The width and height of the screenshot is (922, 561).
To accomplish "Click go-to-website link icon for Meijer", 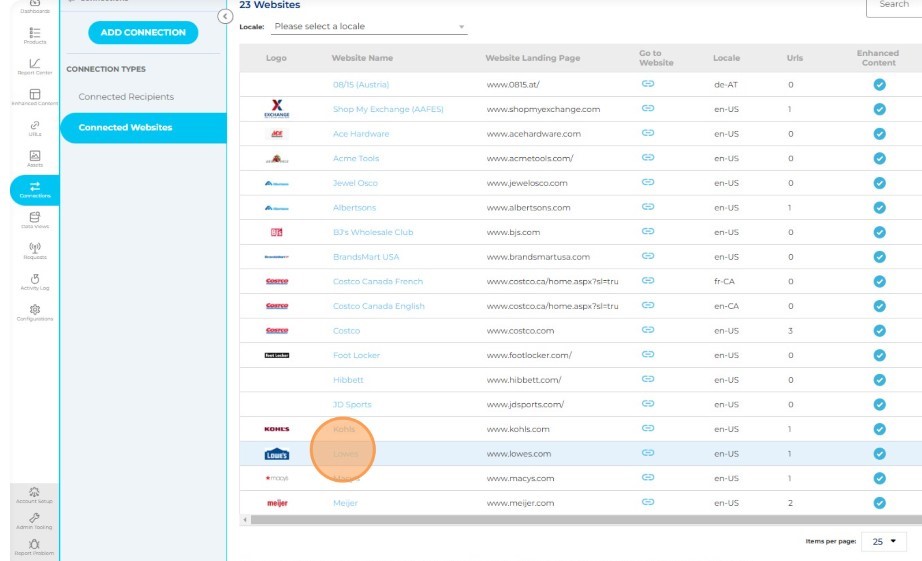I will [647, 502].
